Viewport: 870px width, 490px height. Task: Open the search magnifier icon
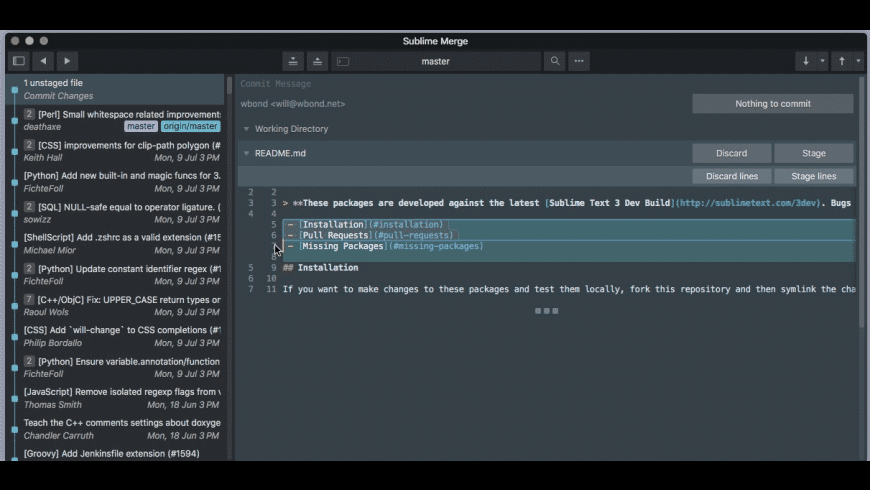[555, 61]
